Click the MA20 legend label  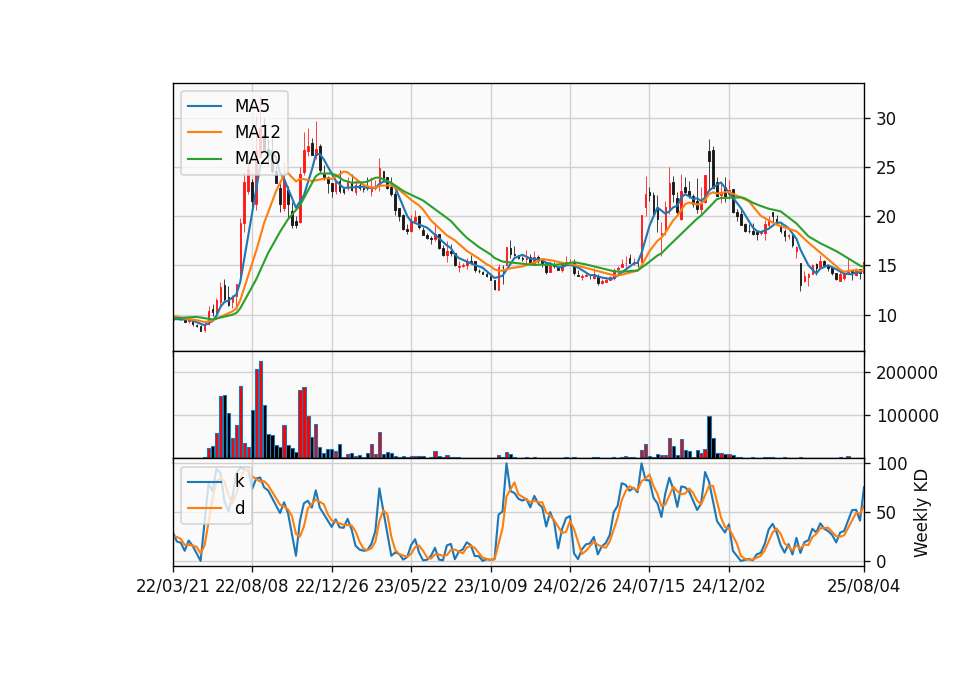tap(257, 159)
